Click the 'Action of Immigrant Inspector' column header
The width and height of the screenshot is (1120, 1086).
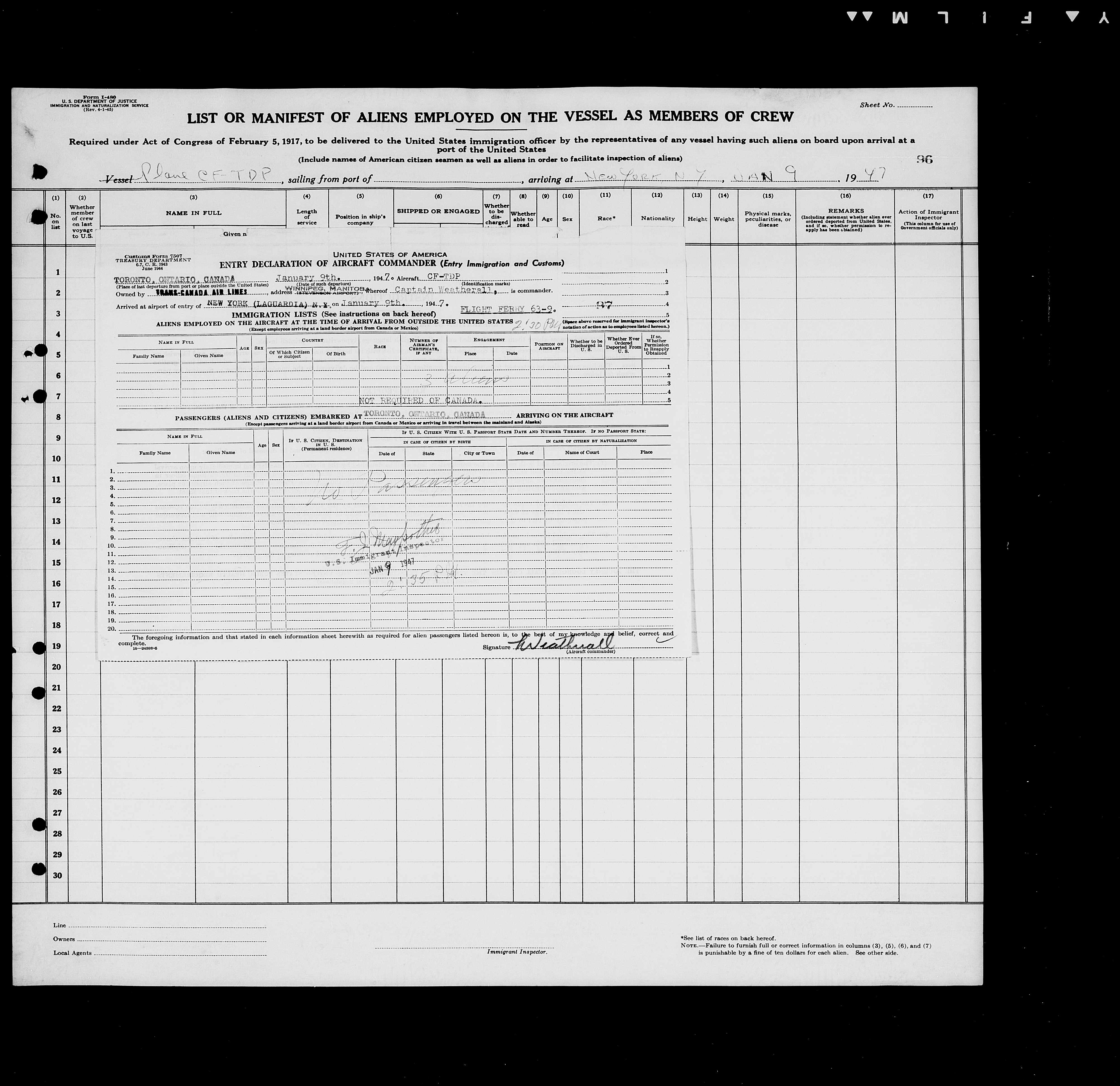[928, 215]
